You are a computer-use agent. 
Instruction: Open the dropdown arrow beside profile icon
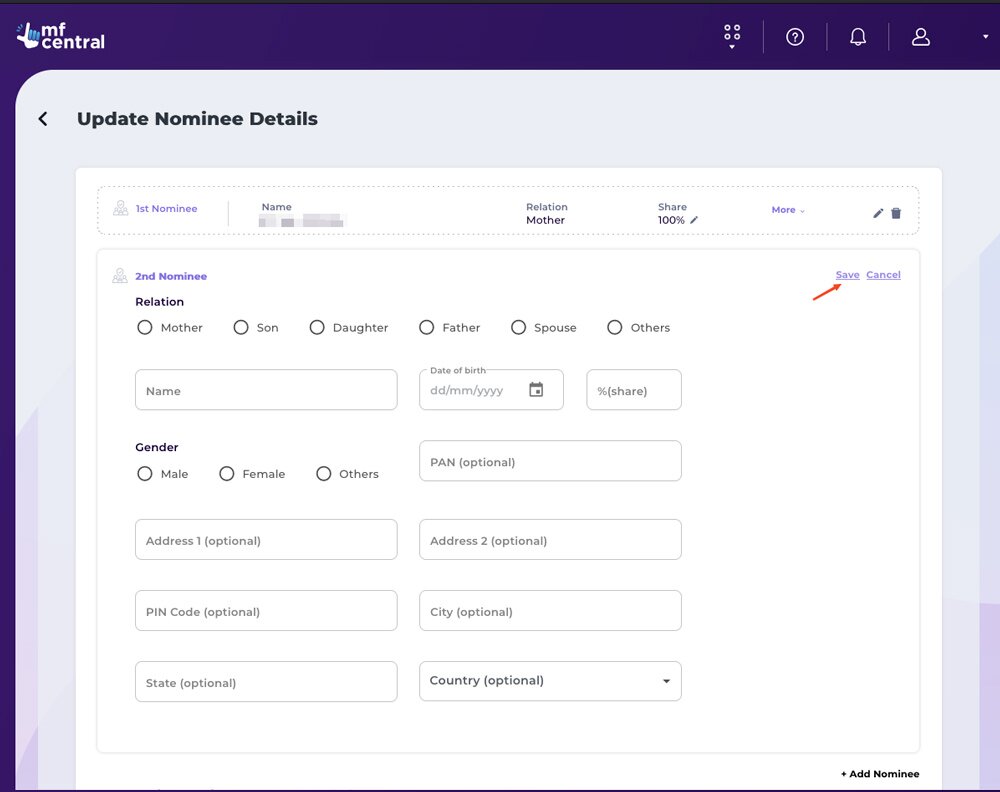coord(986,38)
